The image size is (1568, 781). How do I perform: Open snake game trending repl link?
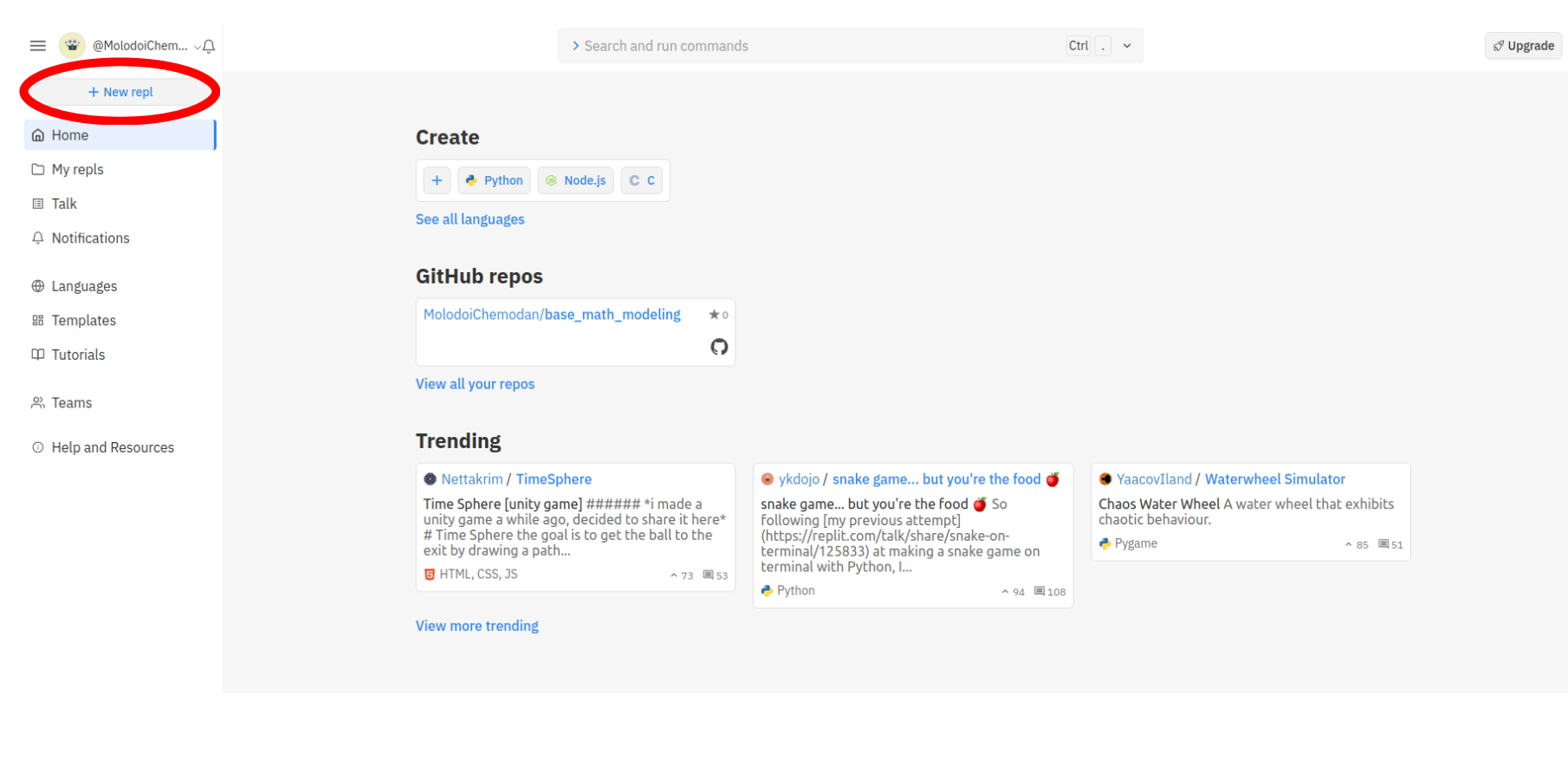pos(946,479)
